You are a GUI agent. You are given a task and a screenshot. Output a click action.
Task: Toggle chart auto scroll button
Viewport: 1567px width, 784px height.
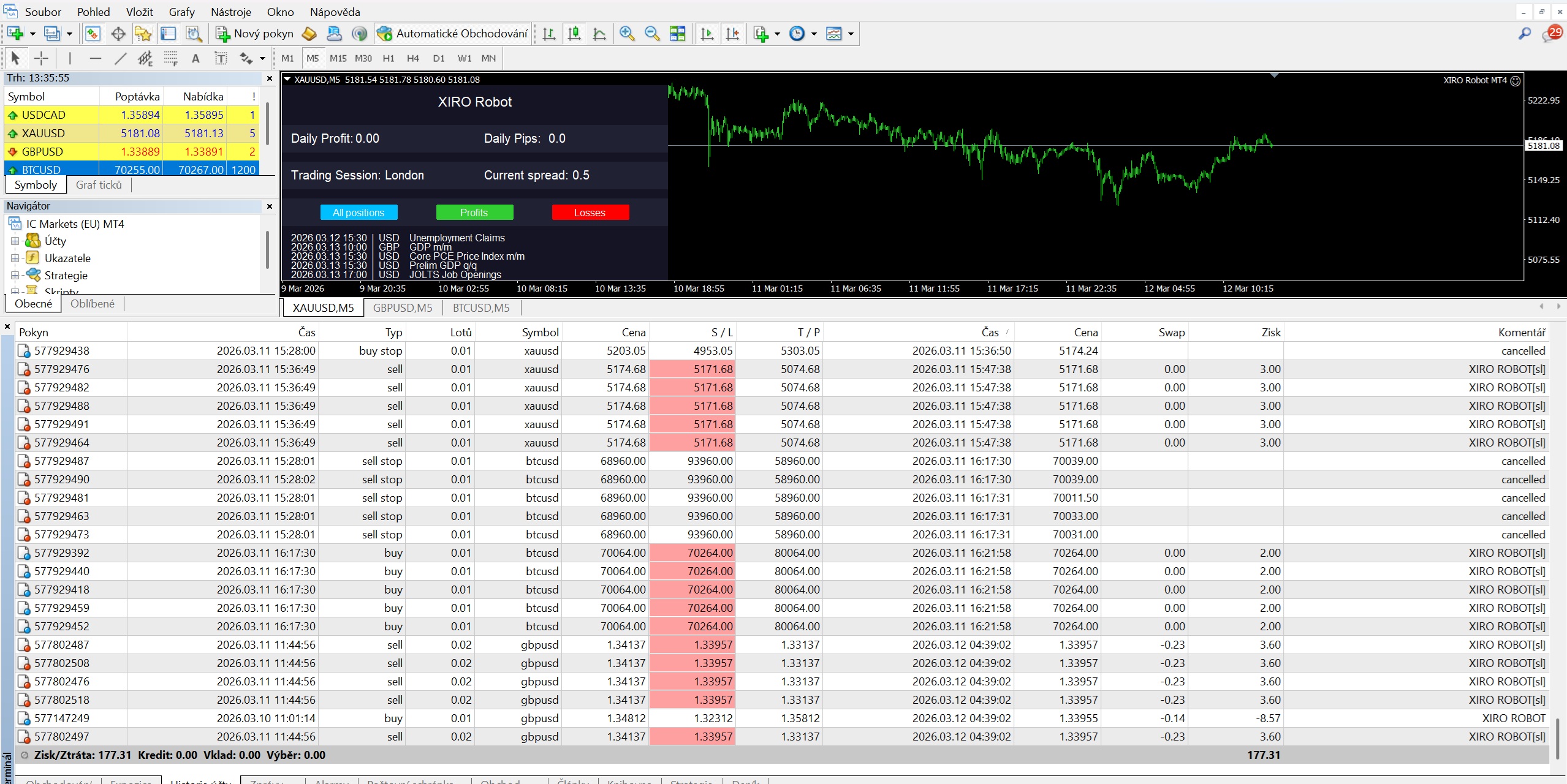pyautogui.click(x=707, y=34)
